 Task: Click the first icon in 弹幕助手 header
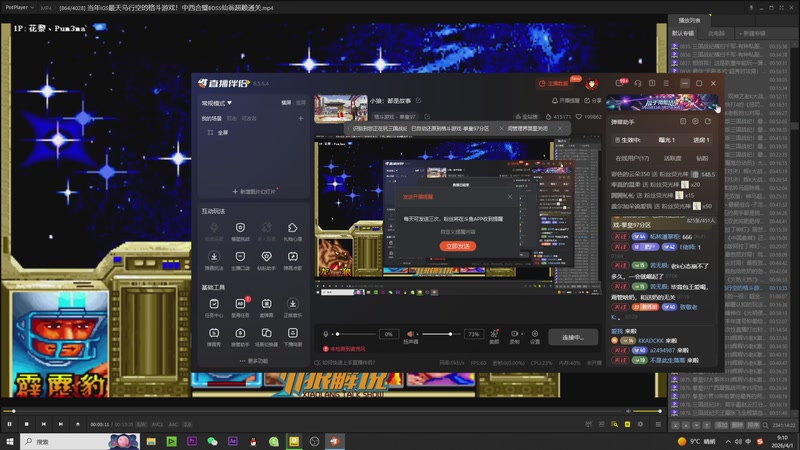click(683, 121)
